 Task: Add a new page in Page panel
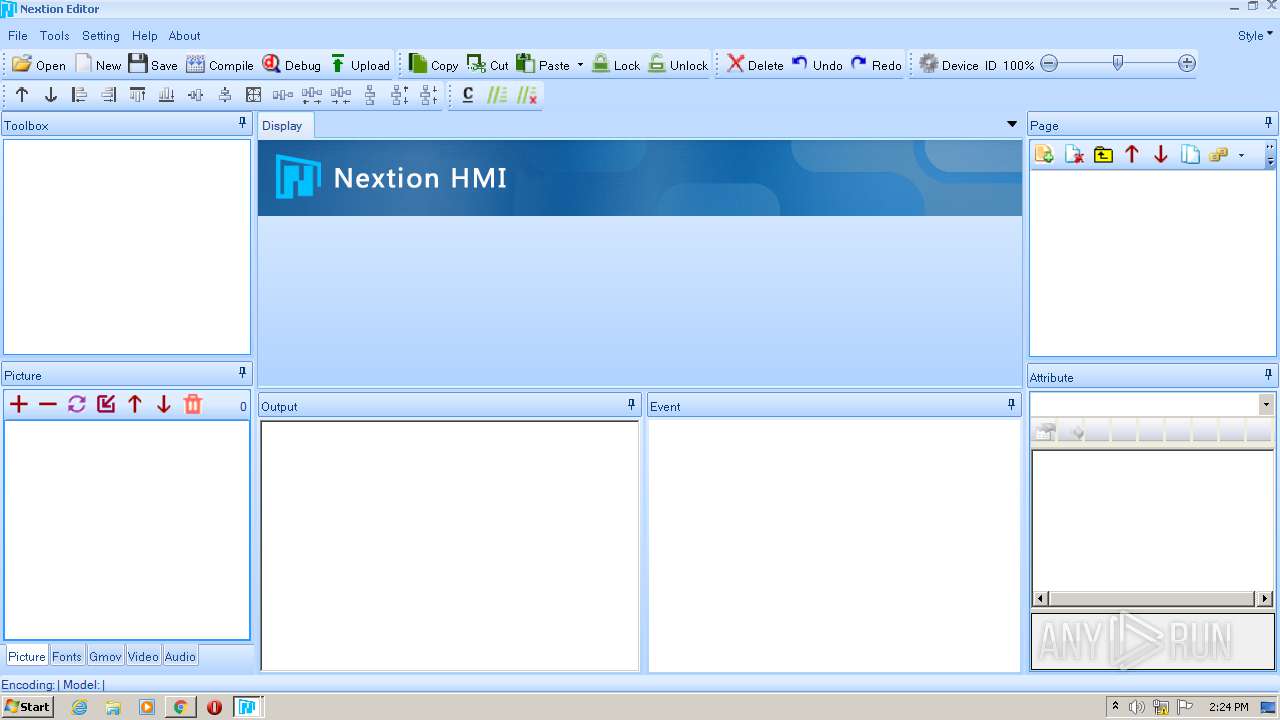click(x=1044, y=155)
